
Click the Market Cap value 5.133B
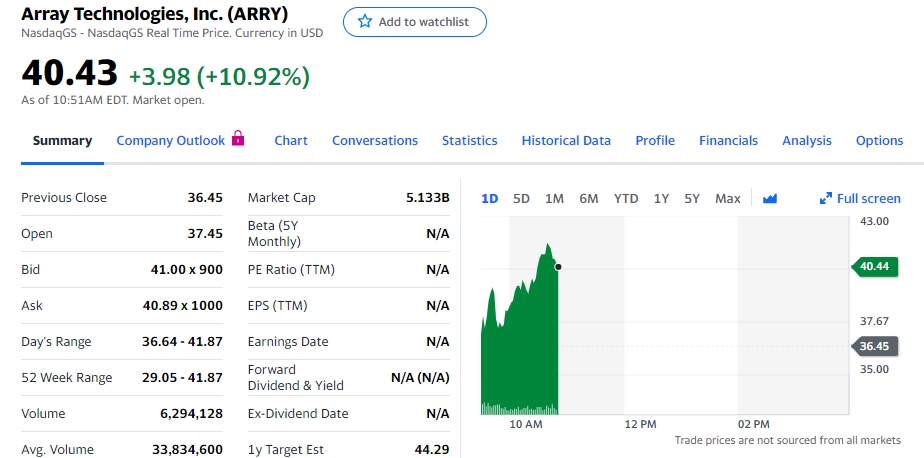[428, 197]
